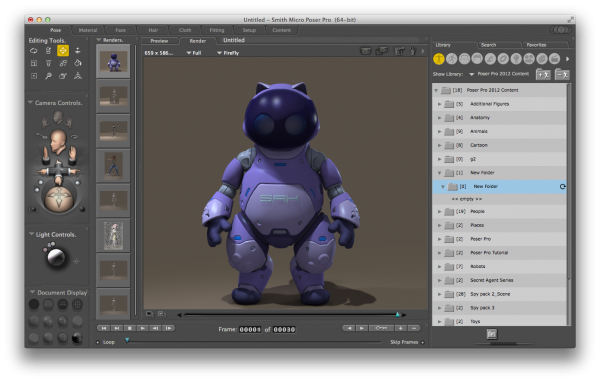Select the Direct Manipulation tool

point(78,76)
